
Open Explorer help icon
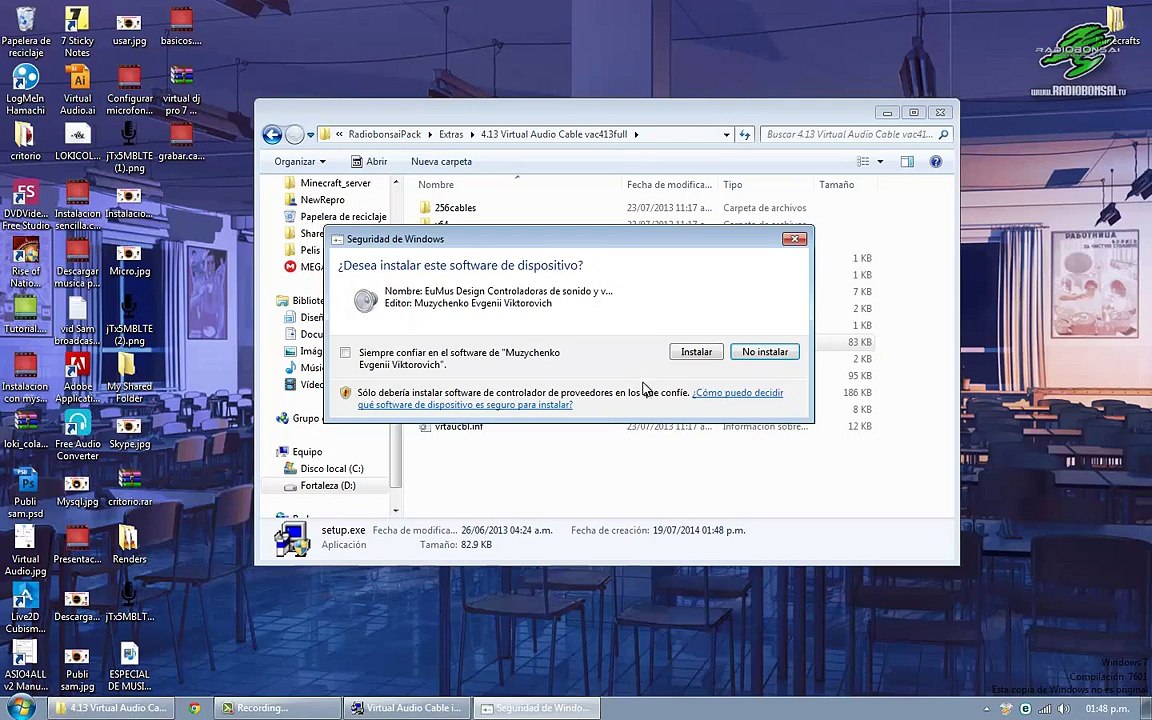tap(935, 162)
